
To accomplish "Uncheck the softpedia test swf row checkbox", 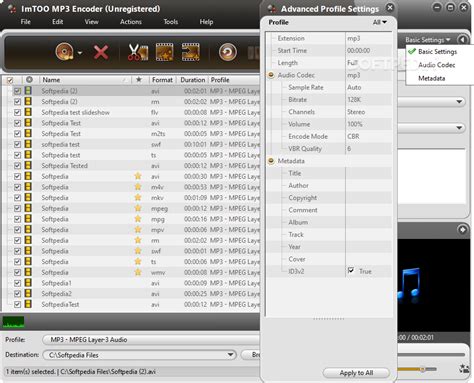I will 17,144.
